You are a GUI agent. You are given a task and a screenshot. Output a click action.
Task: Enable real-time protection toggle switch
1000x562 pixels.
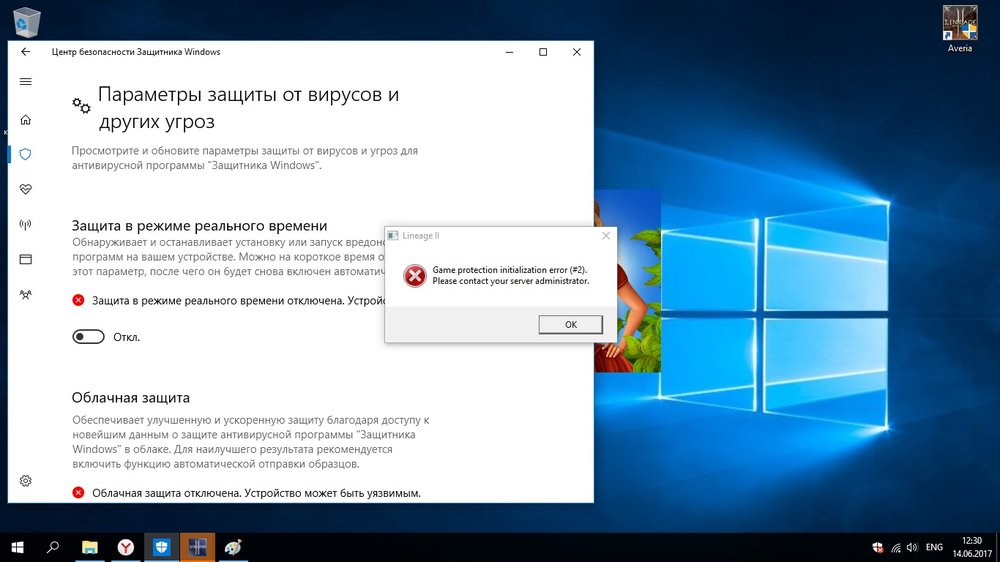[x=88, y=337]
